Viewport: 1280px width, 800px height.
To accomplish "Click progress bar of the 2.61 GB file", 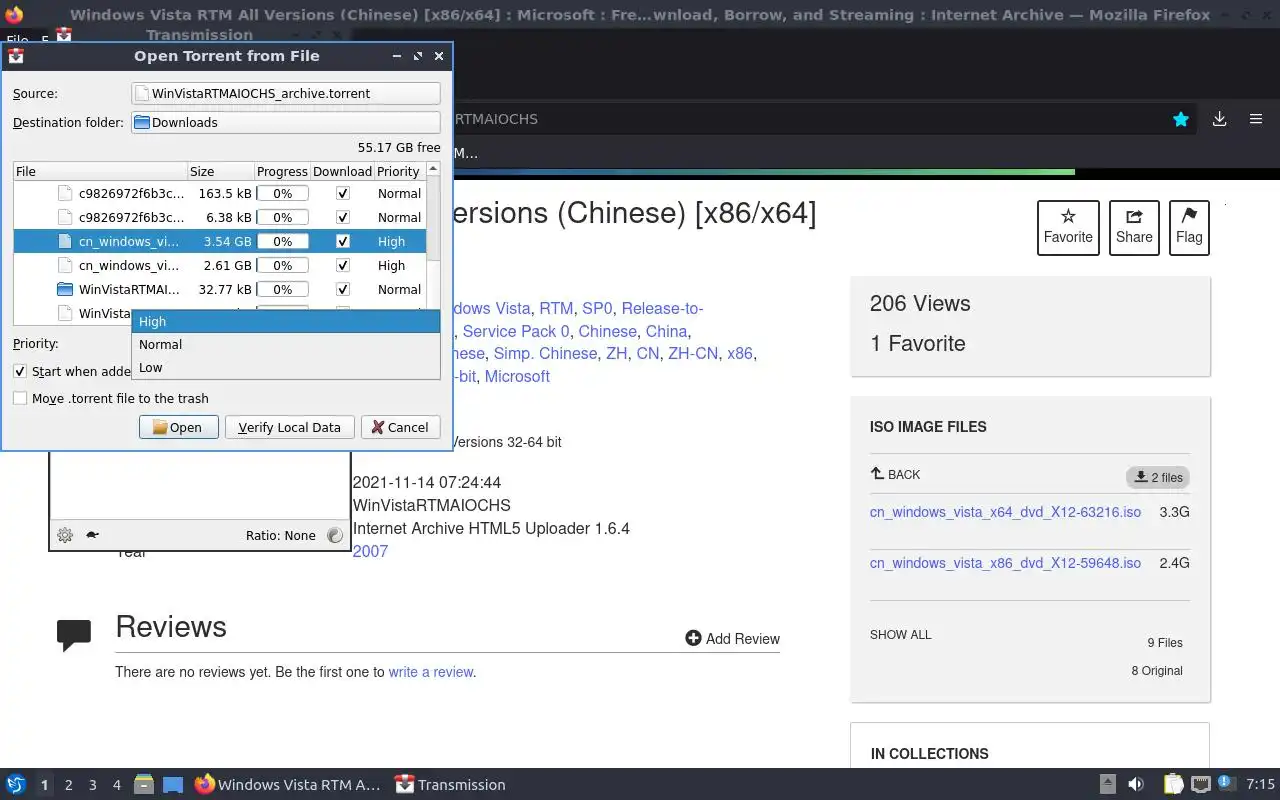I will pos(283,265).
